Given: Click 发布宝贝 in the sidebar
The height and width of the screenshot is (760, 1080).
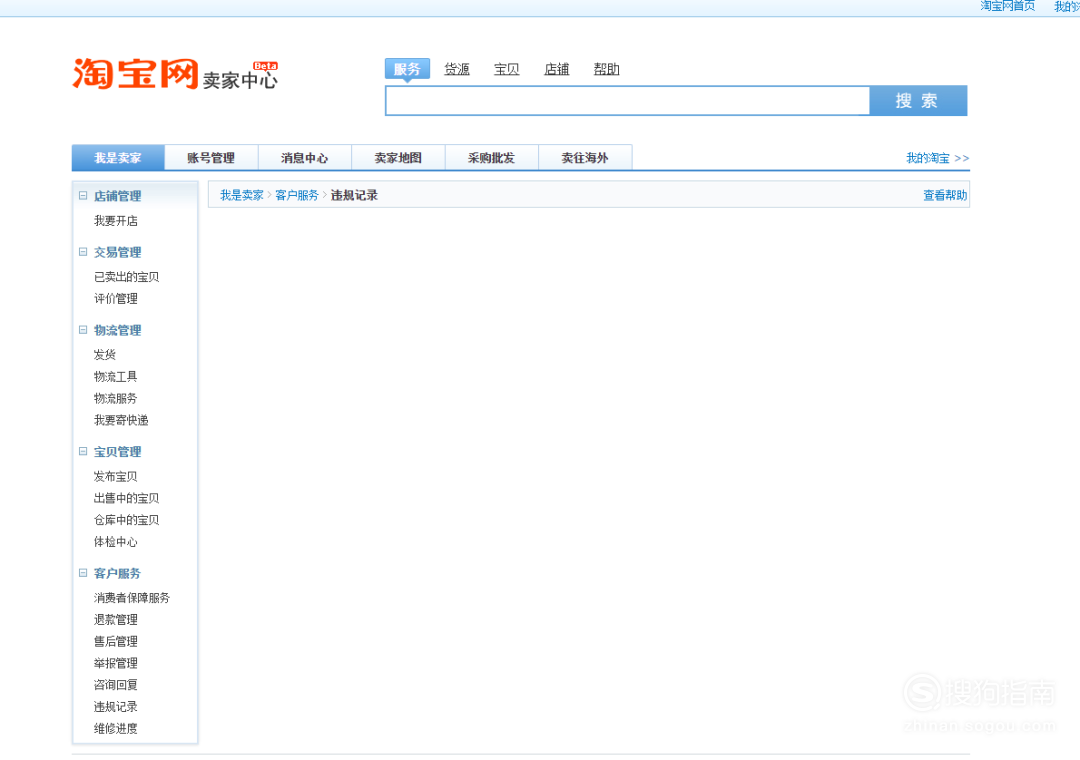Looking at the screenshot, I should coord(116,476).
